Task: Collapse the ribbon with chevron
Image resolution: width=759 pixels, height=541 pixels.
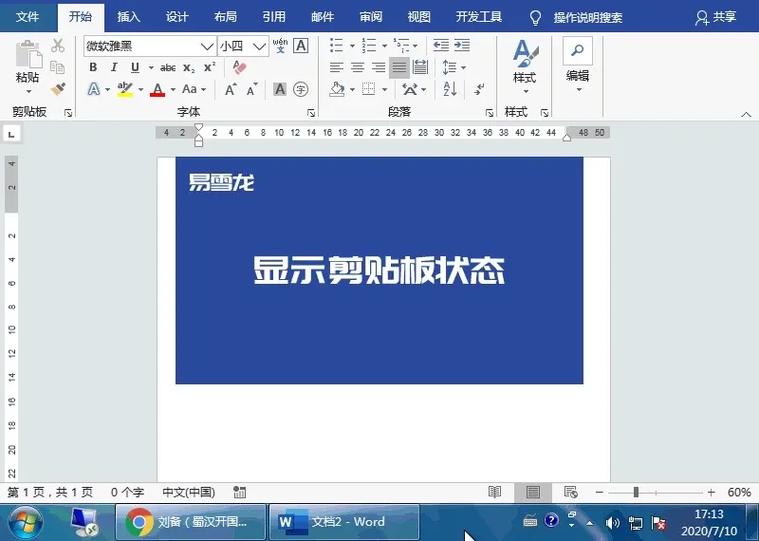Action: (746, 114)
